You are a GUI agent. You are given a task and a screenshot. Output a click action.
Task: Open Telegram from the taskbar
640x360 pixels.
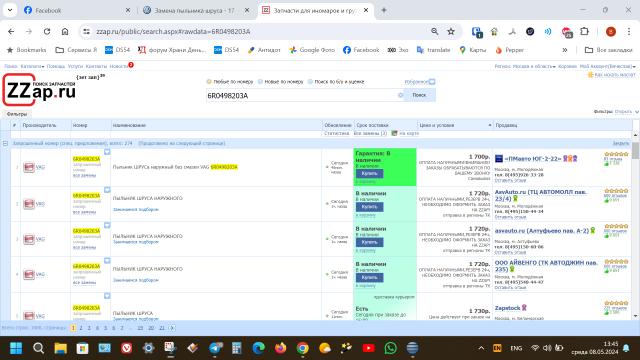click(x=215, y=348)
